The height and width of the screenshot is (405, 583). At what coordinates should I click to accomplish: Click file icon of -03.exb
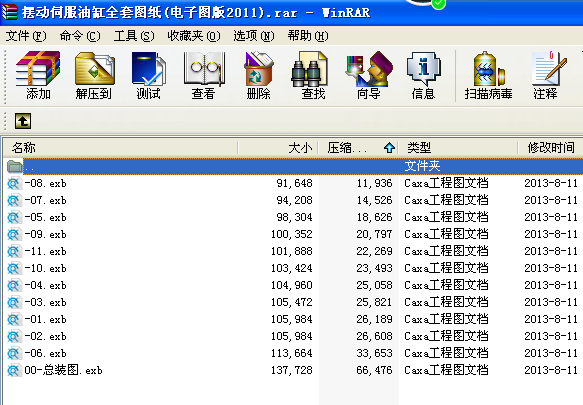pyautogui.click(x=14, y=302)
